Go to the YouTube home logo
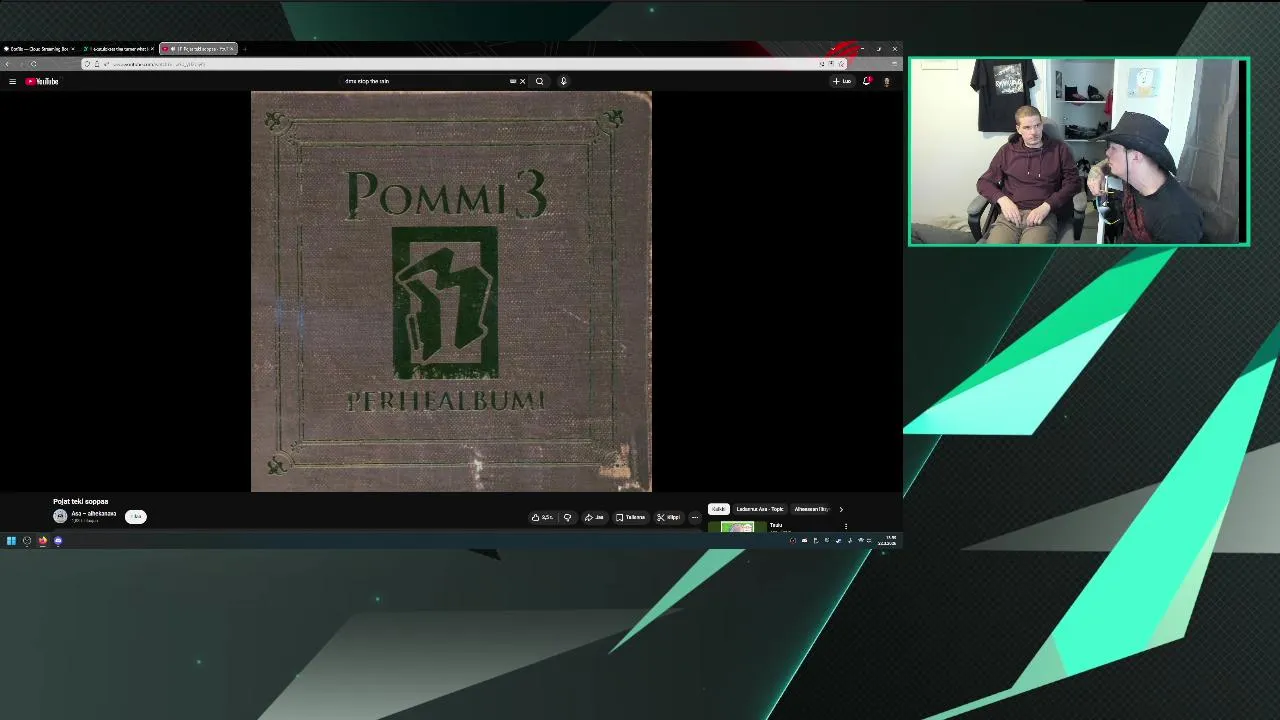The image size is (1280, 720). pos(42,81)
